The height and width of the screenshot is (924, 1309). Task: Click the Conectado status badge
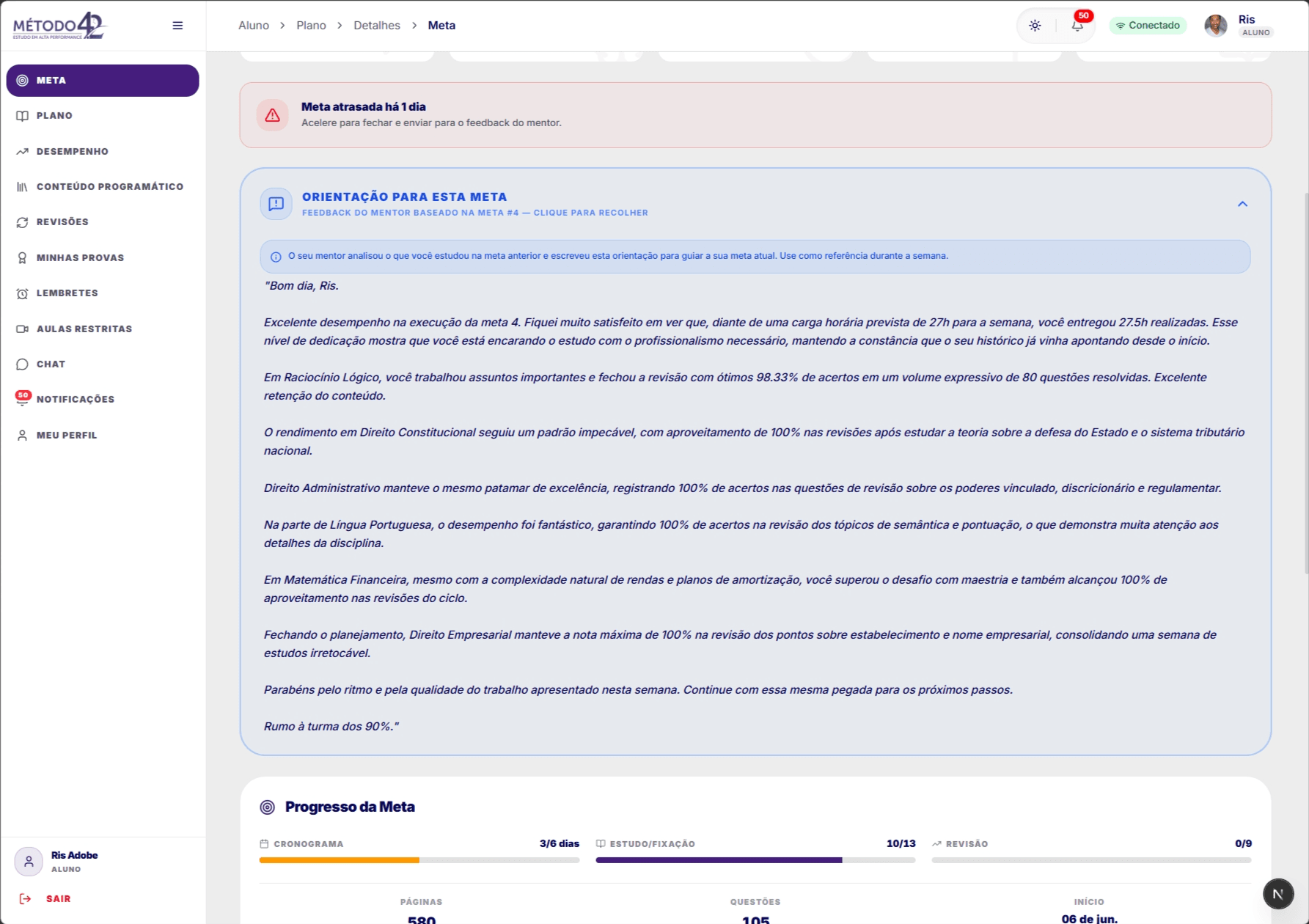coord(1148,26)
